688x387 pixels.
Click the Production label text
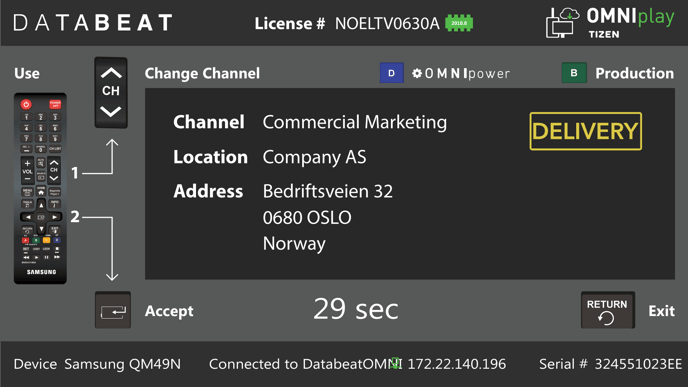point(634,73)
